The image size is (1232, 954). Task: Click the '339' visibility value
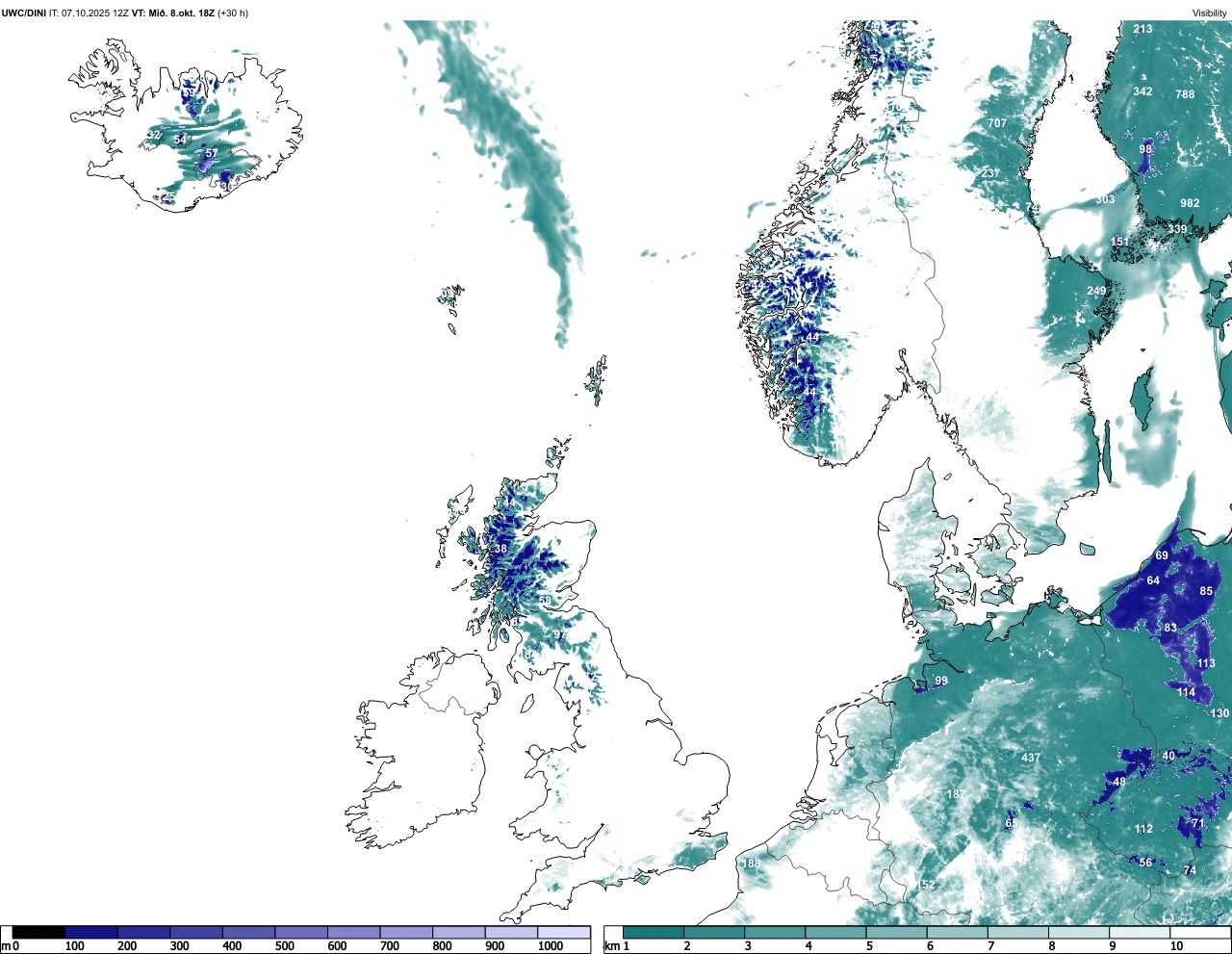(1177, 229)
